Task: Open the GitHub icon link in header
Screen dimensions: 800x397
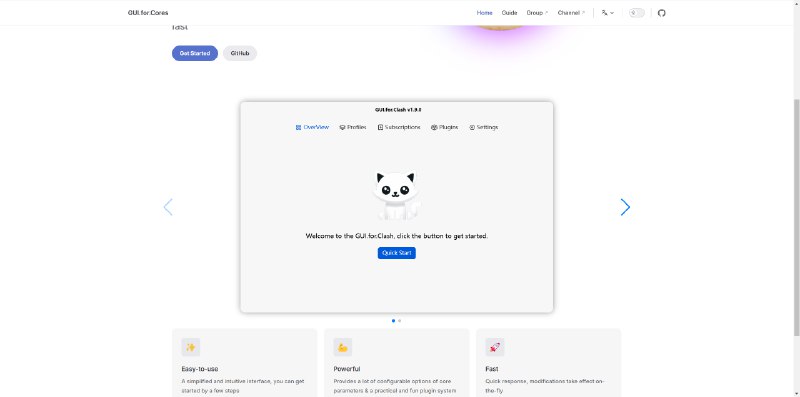Action: [661, 13]
